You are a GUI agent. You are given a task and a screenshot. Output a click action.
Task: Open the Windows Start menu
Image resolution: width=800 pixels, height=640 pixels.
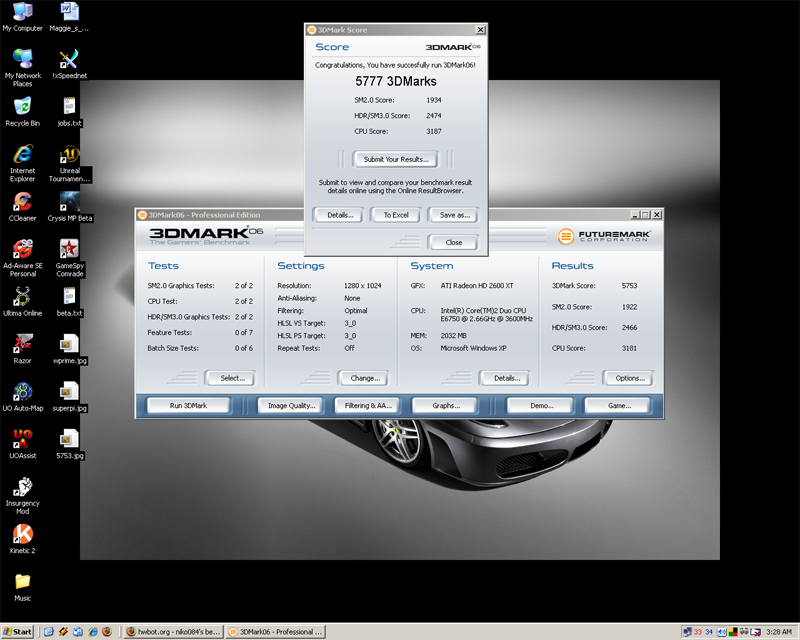[x=17, y=632]
